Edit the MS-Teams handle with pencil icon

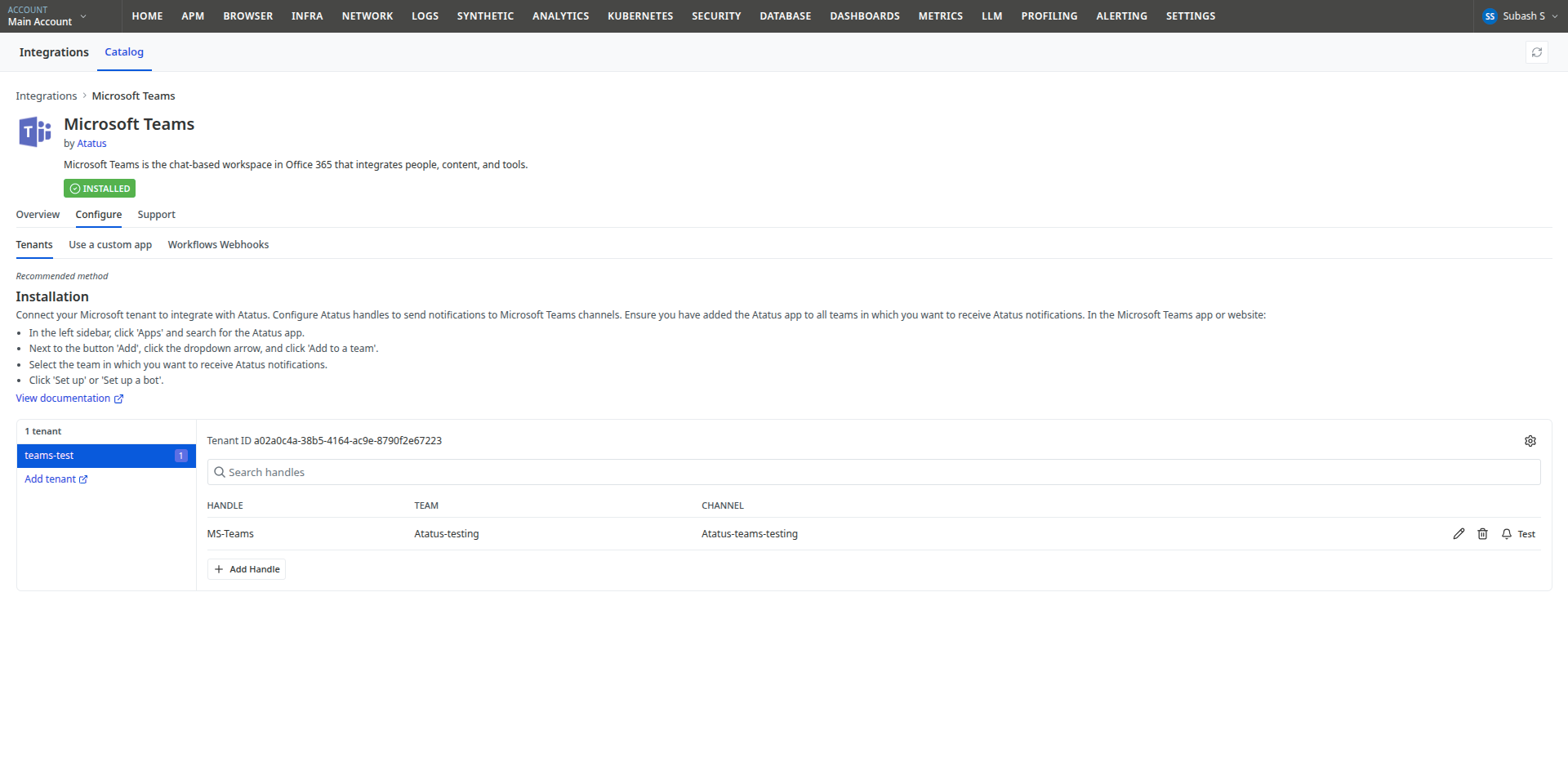pyautogui.click(x=1459, y=534)
